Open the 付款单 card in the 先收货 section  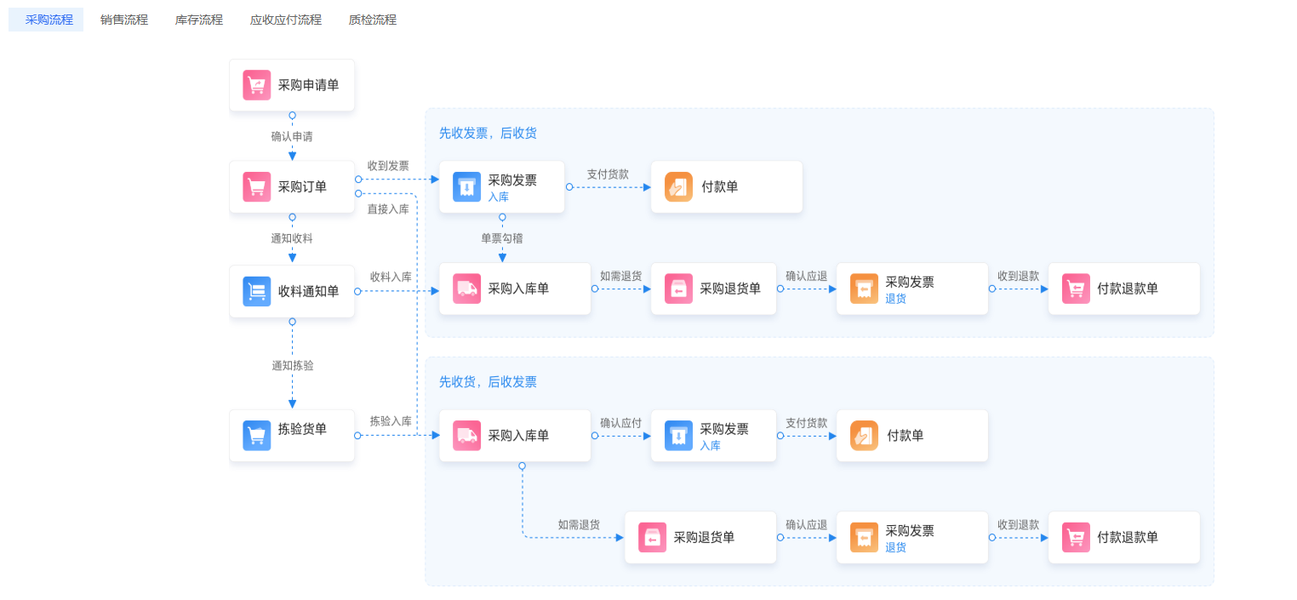(x=912, y=436)
